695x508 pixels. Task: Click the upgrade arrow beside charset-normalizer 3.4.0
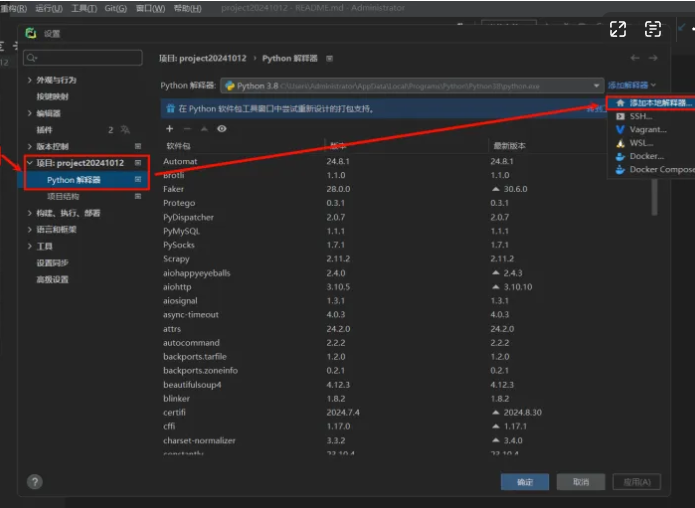point(496,440)
